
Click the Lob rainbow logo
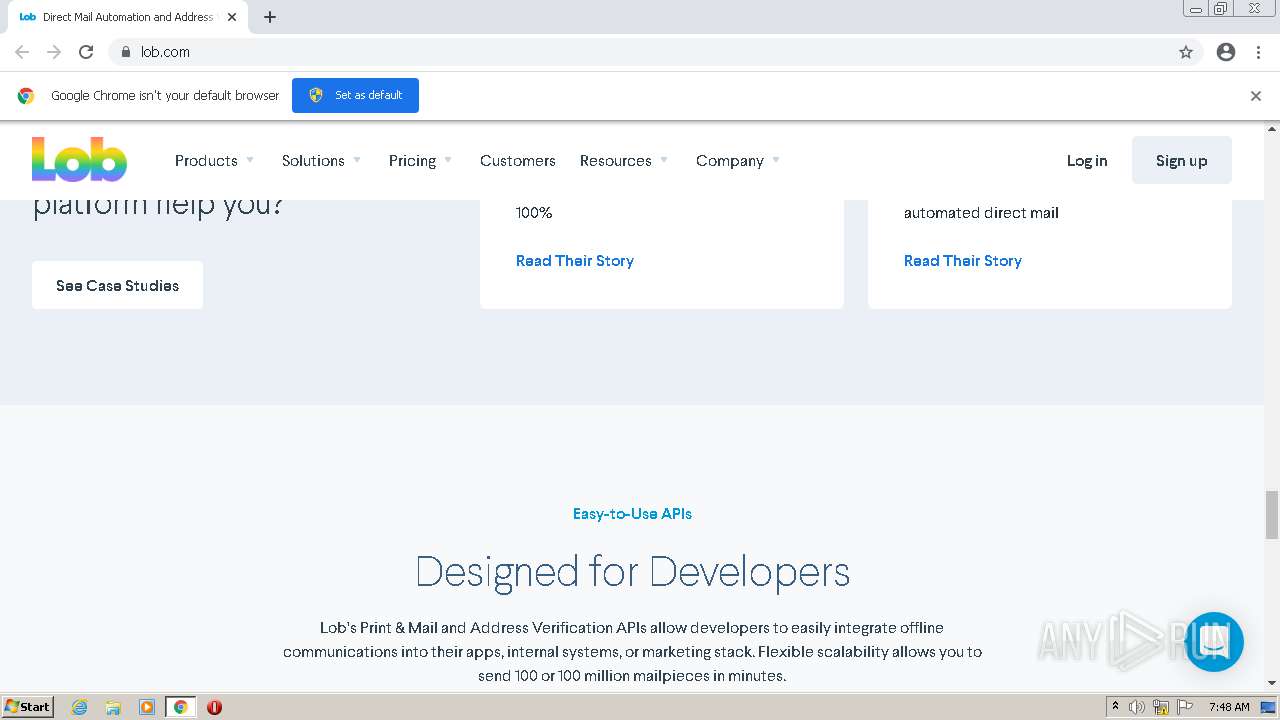tap(79, 160)
